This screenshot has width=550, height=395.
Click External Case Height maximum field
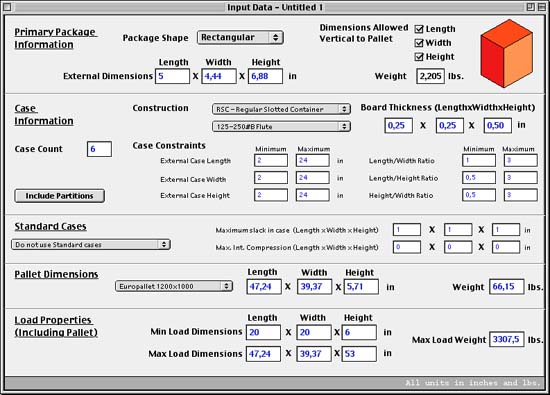coord(313,195)
